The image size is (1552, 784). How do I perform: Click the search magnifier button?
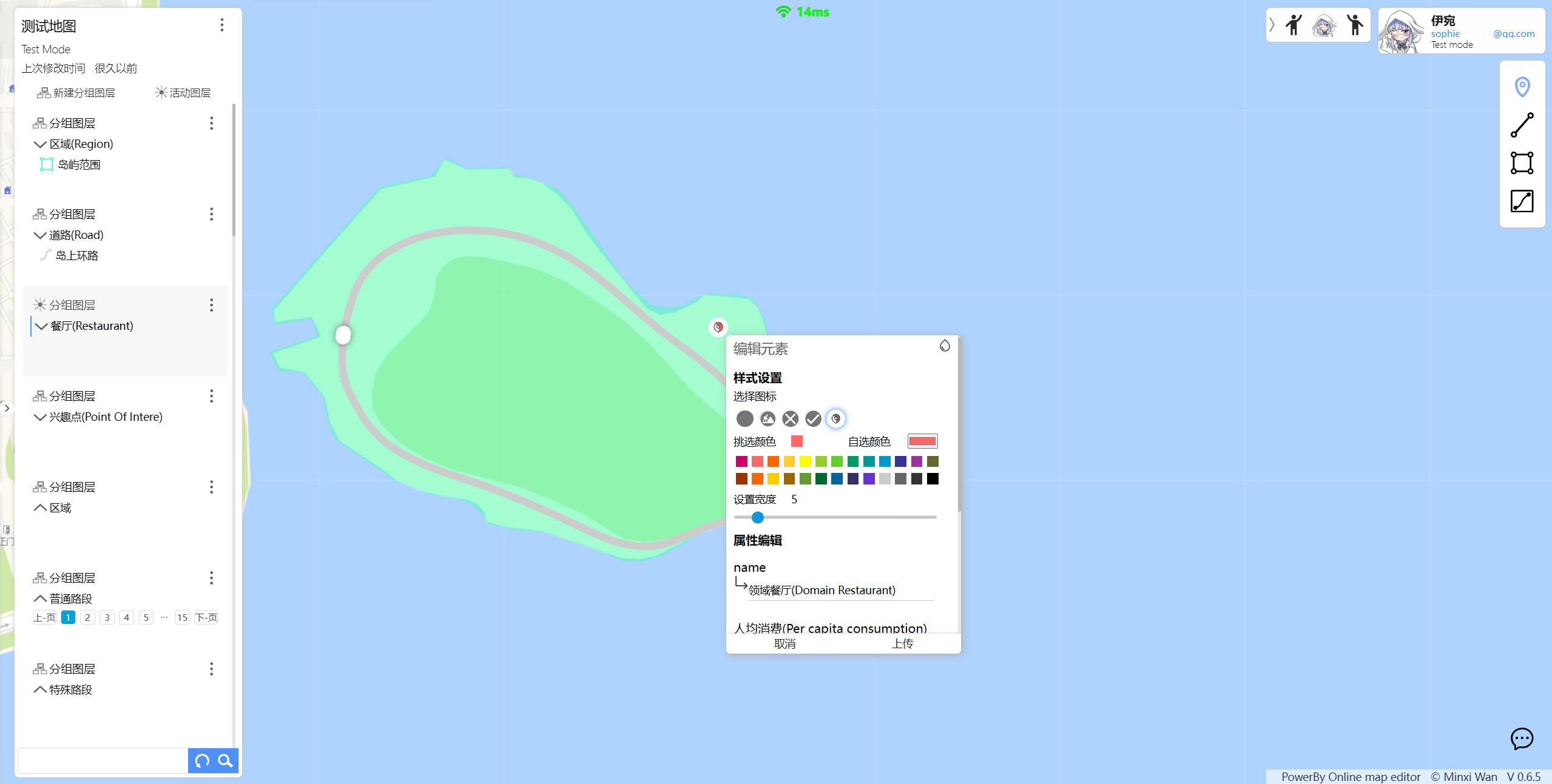pos(226,760)
